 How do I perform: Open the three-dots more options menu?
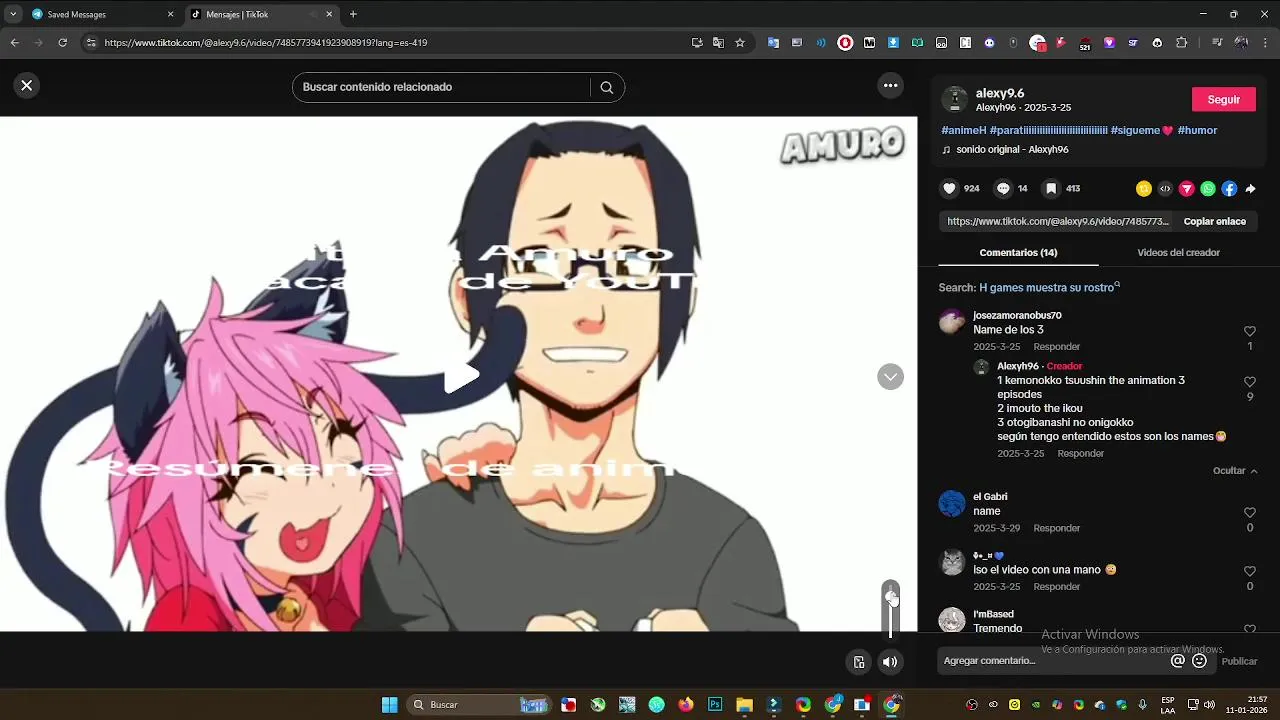[890, 86]
